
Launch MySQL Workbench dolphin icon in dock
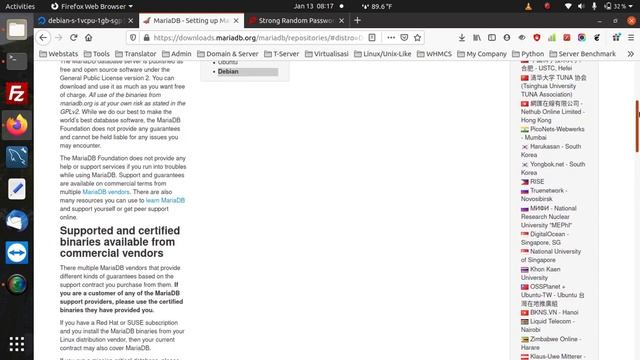click(x=17, y=157)
